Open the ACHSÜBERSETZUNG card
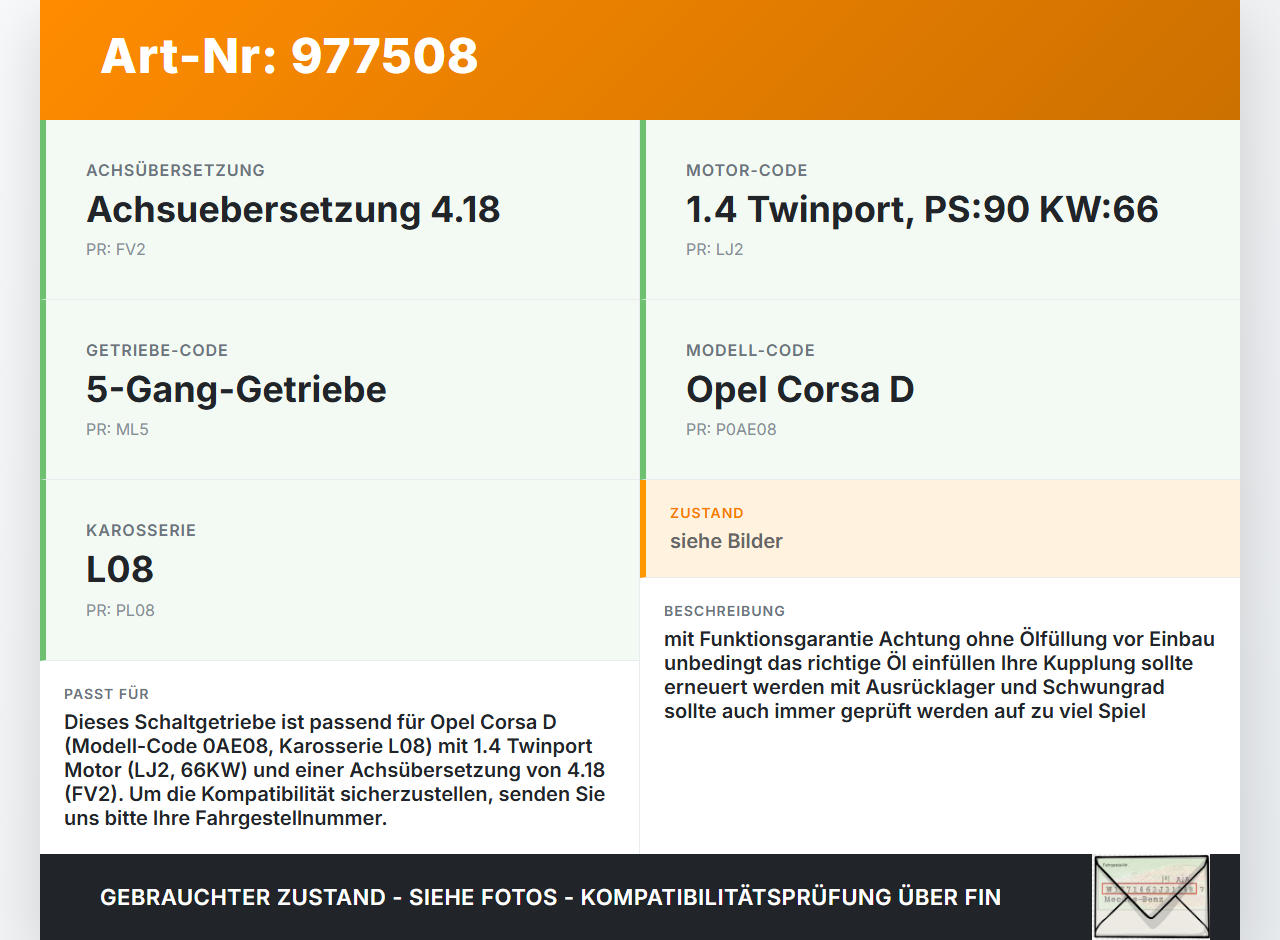1280x940 pixels. click(340, 208)
